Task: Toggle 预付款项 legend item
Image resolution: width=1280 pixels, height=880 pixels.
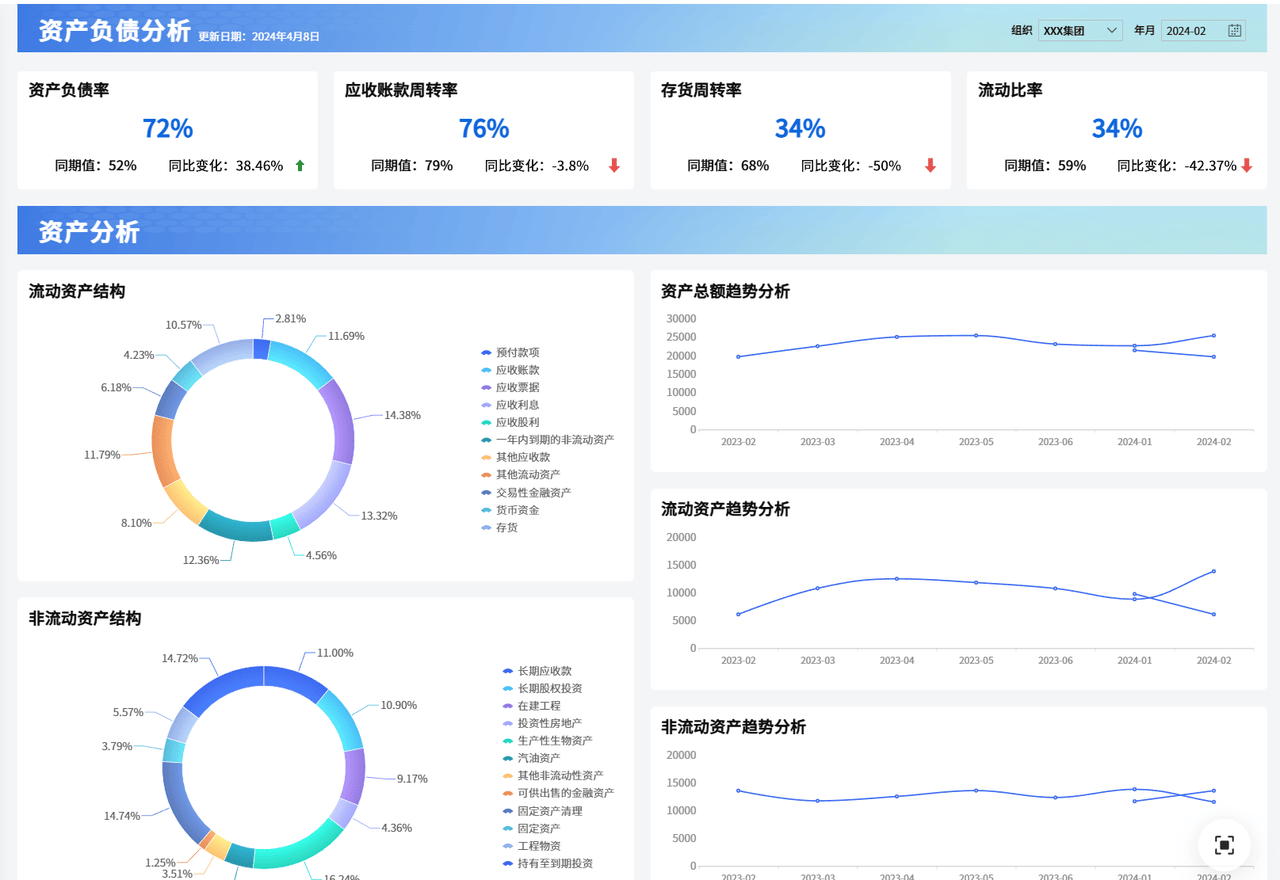Action: 510,352
